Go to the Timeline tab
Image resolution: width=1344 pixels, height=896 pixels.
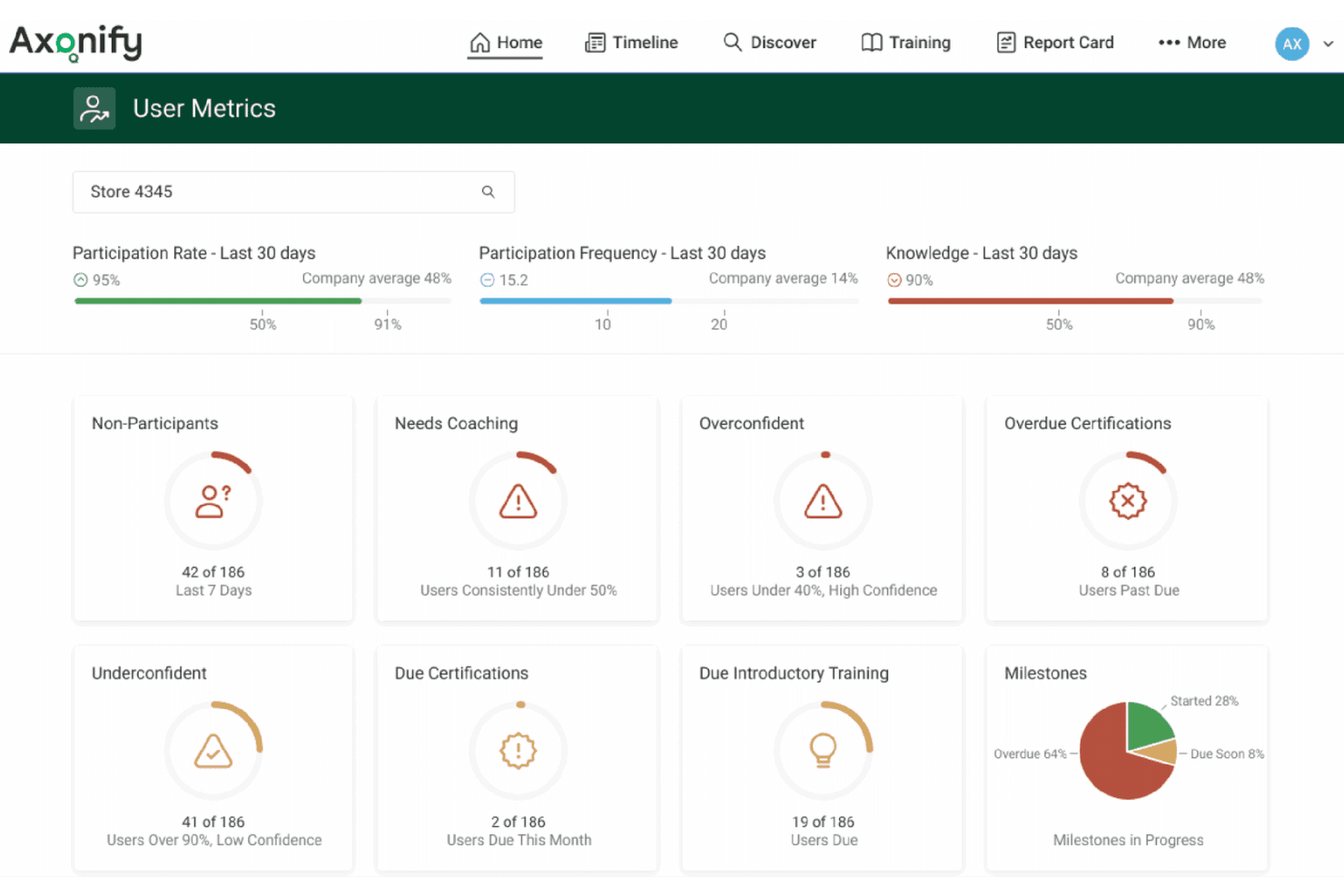[631, 43]
